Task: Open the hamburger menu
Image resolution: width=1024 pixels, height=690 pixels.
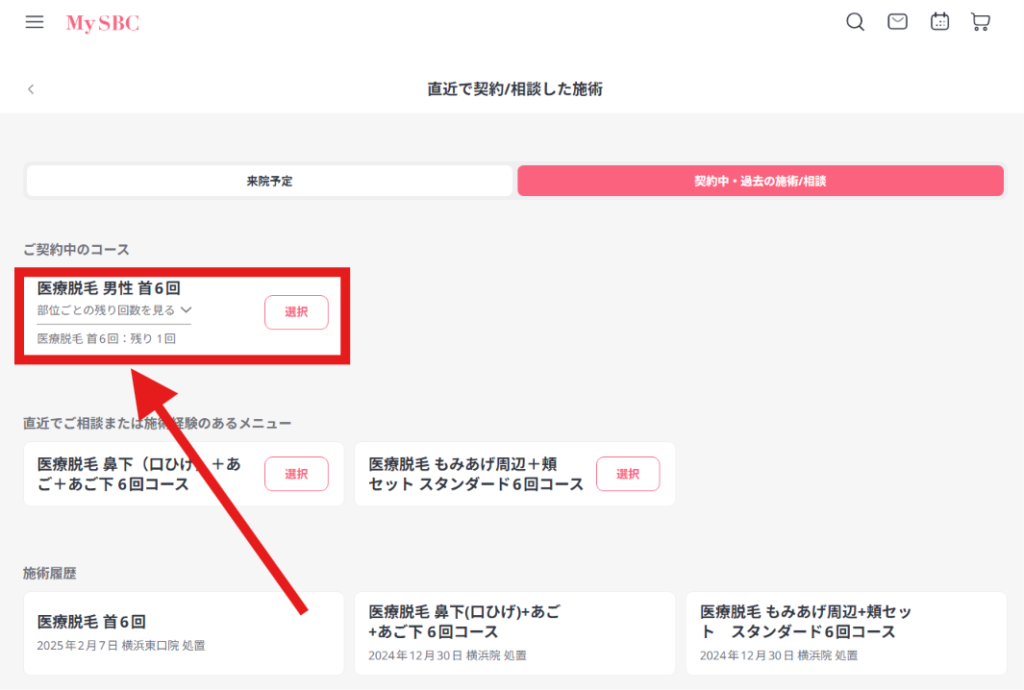Action: 35,22
